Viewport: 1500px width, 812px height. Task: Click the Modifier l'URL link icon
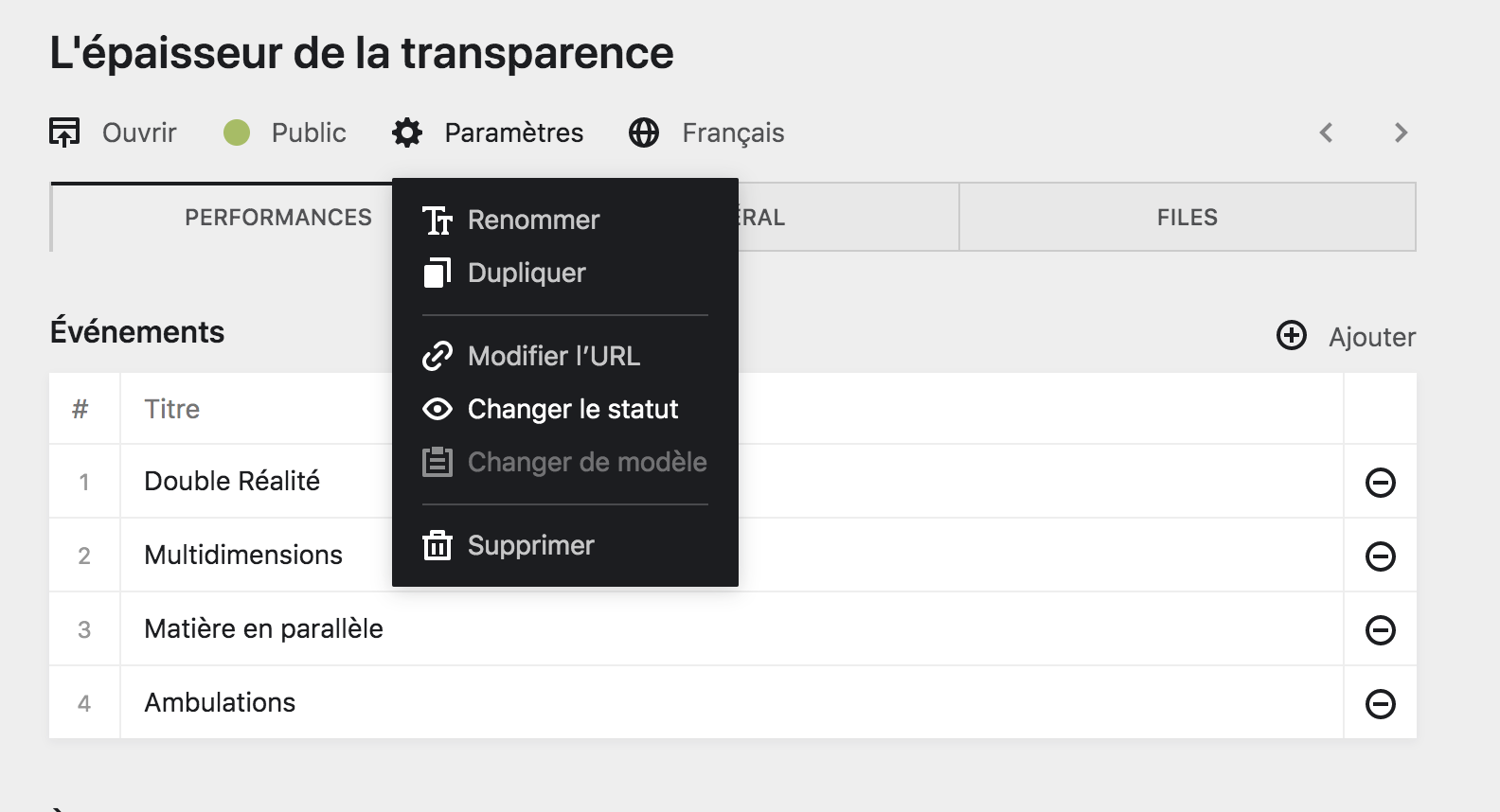[437, 356]
